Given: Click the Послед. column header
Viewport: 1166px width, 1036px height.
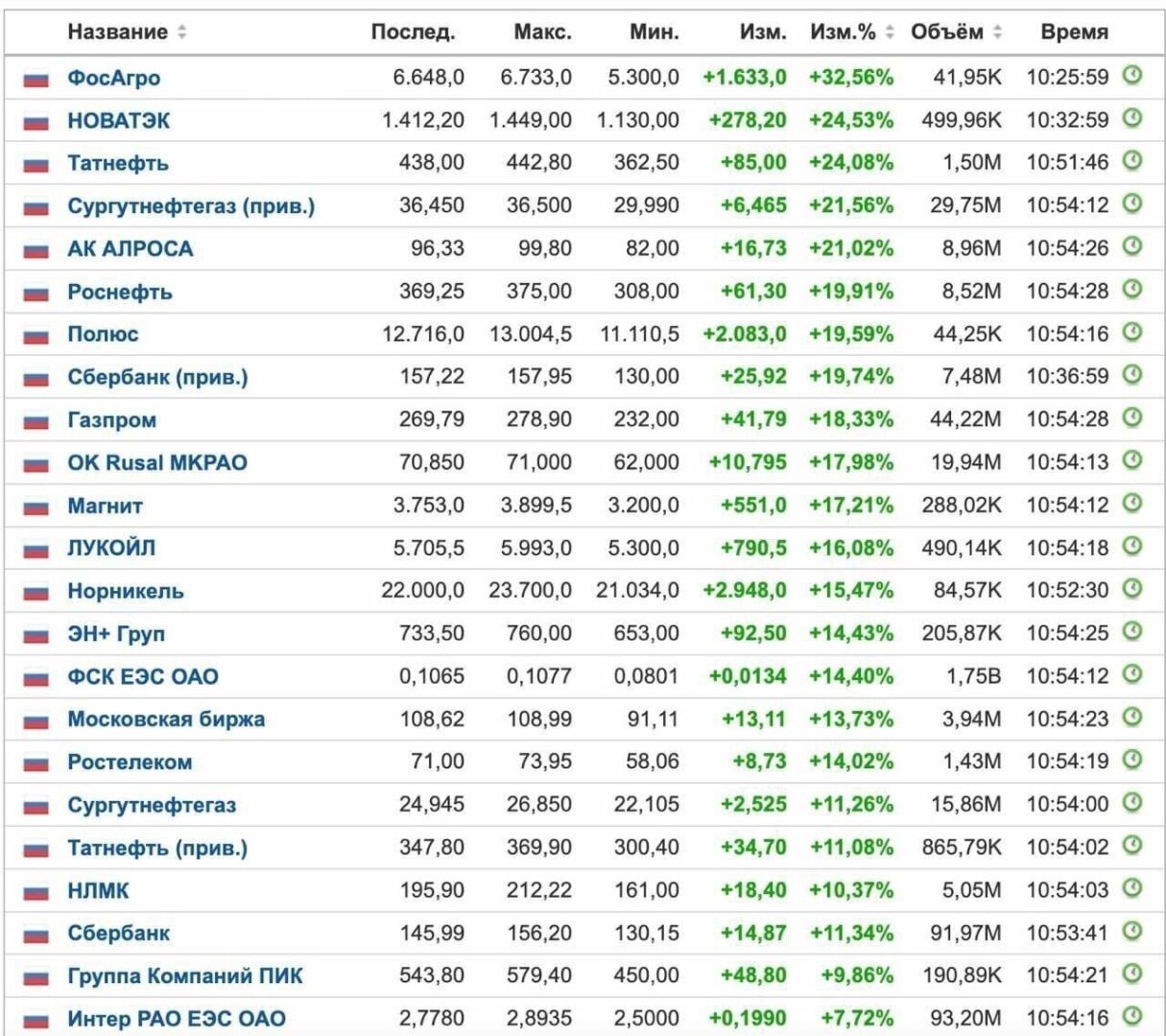Looking at the screenshot, I should (x=413, y=33).
